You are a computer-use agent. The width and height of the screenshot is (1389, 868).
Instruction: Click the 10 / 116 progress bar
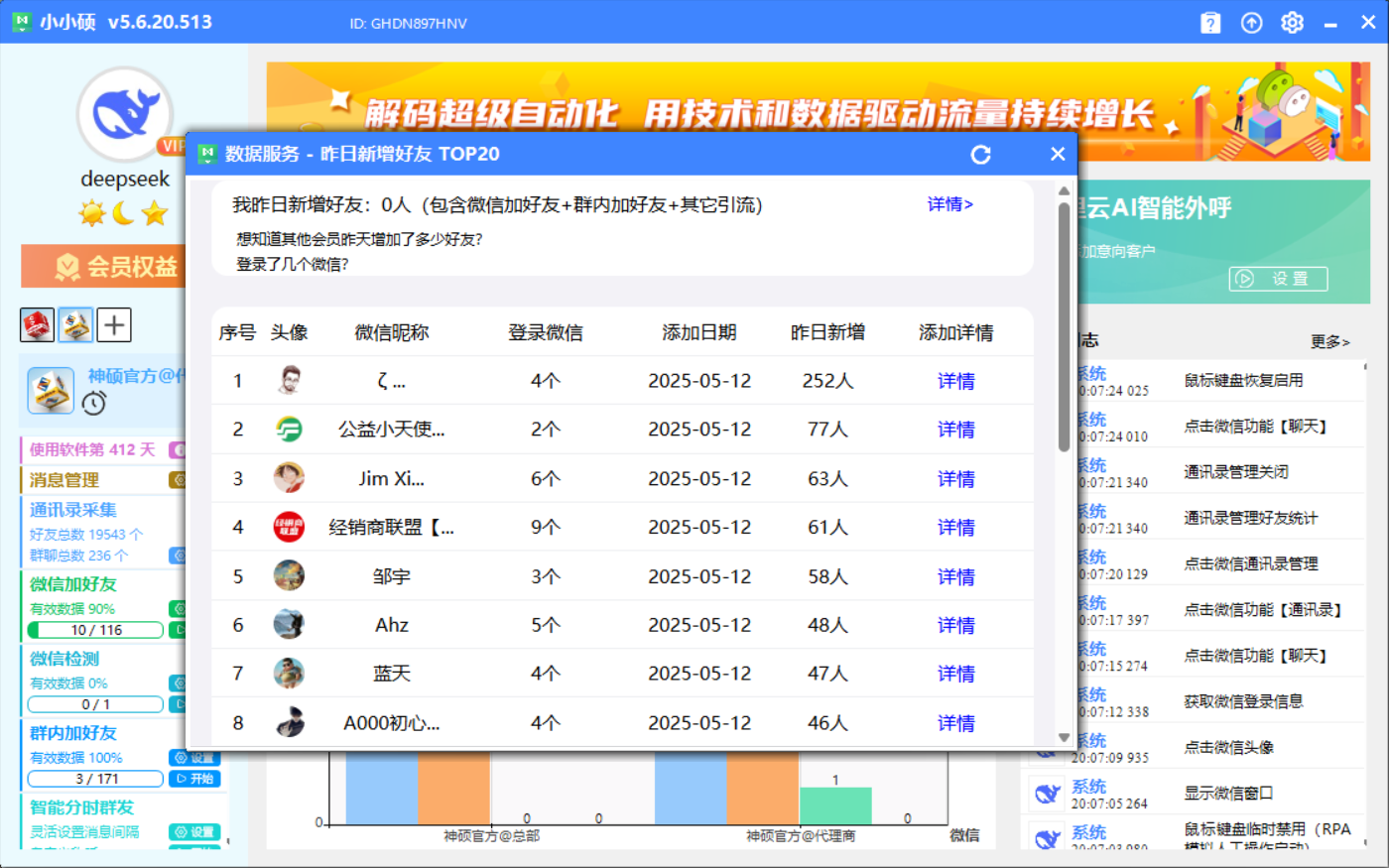pyautogui.click(x=96, y=630)
